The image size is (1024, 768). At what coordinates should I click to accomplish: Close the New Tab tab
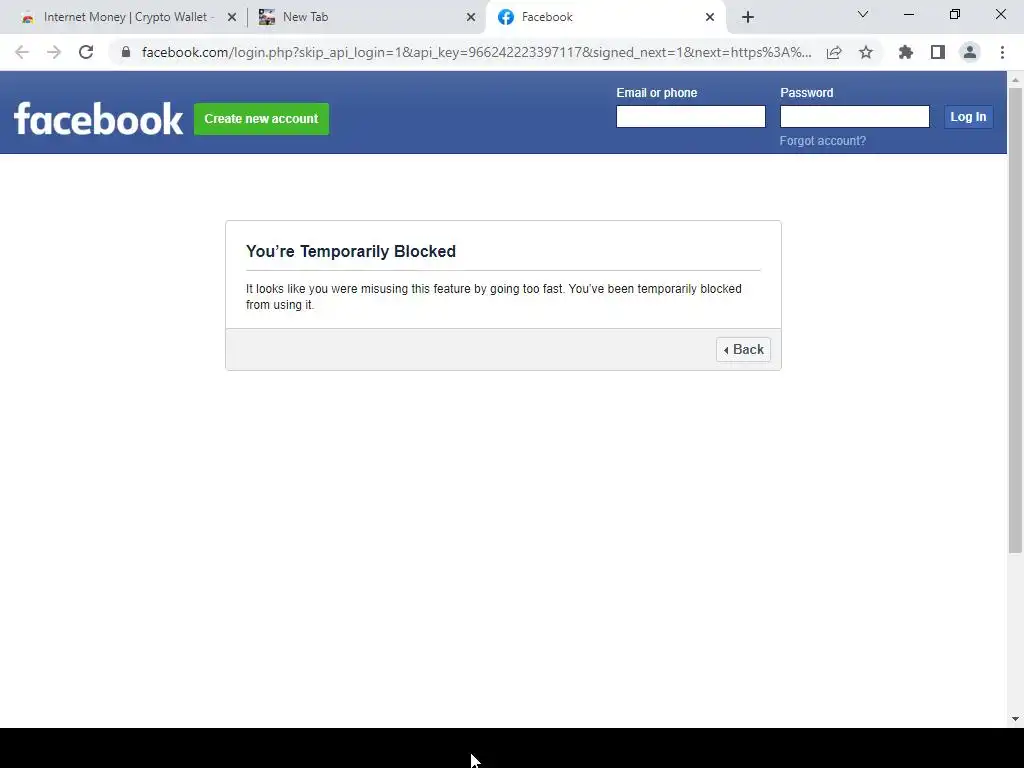471,17
